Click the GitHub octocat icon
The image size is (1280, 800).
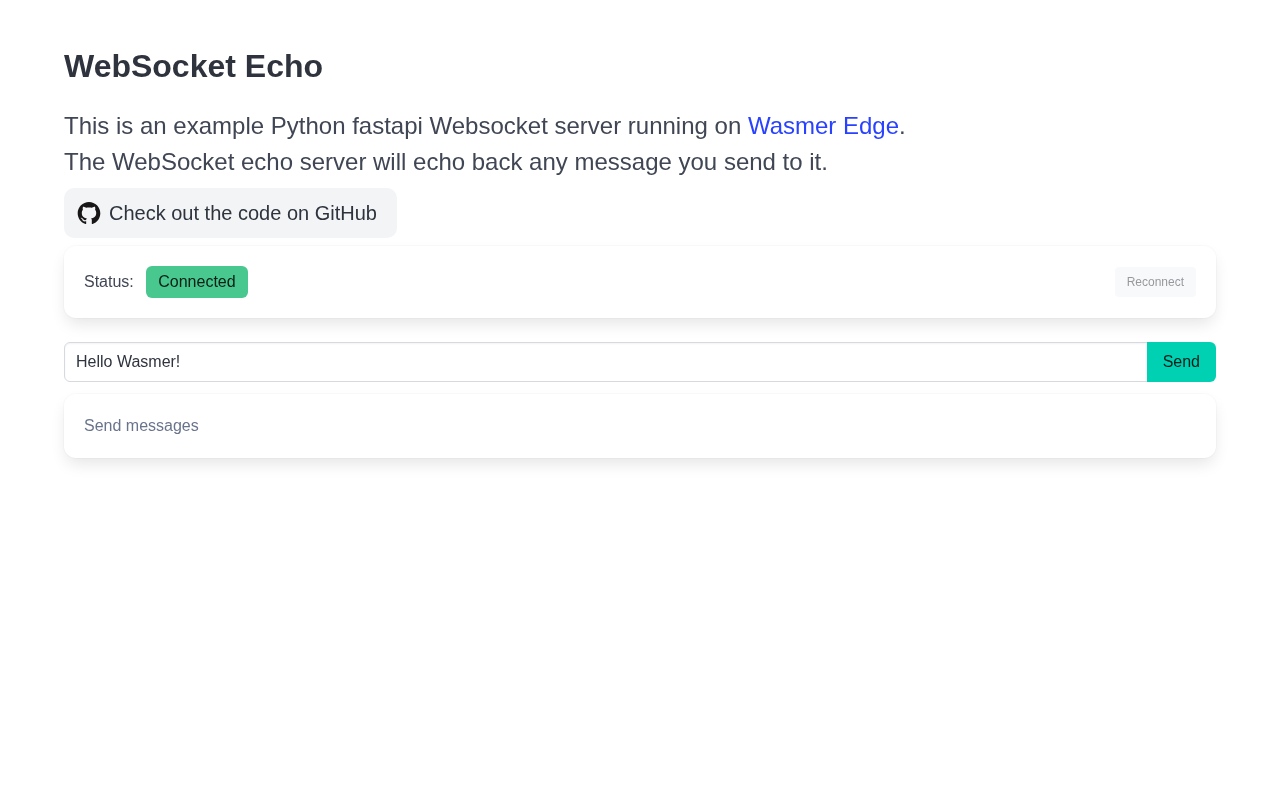coord(89,213)
